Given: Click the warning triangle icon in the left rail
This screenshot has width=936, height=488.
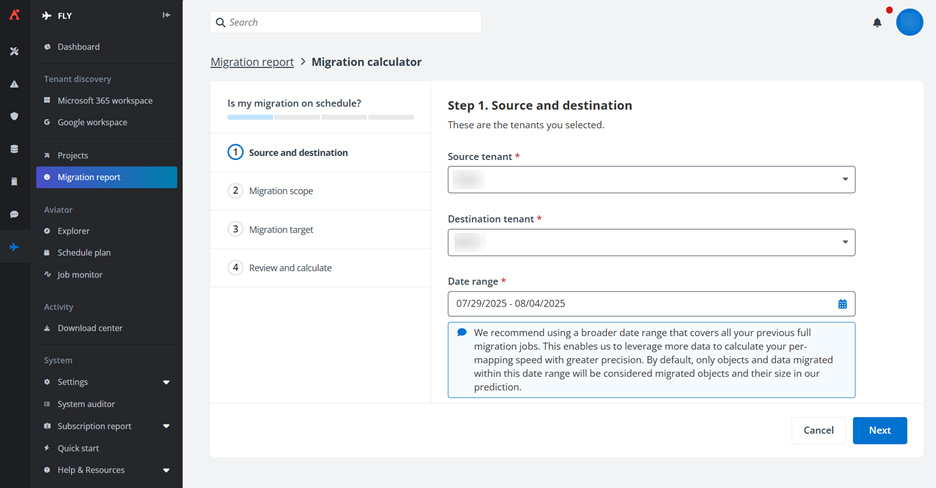Looking at the screenshot, I should tap(14, 84).
